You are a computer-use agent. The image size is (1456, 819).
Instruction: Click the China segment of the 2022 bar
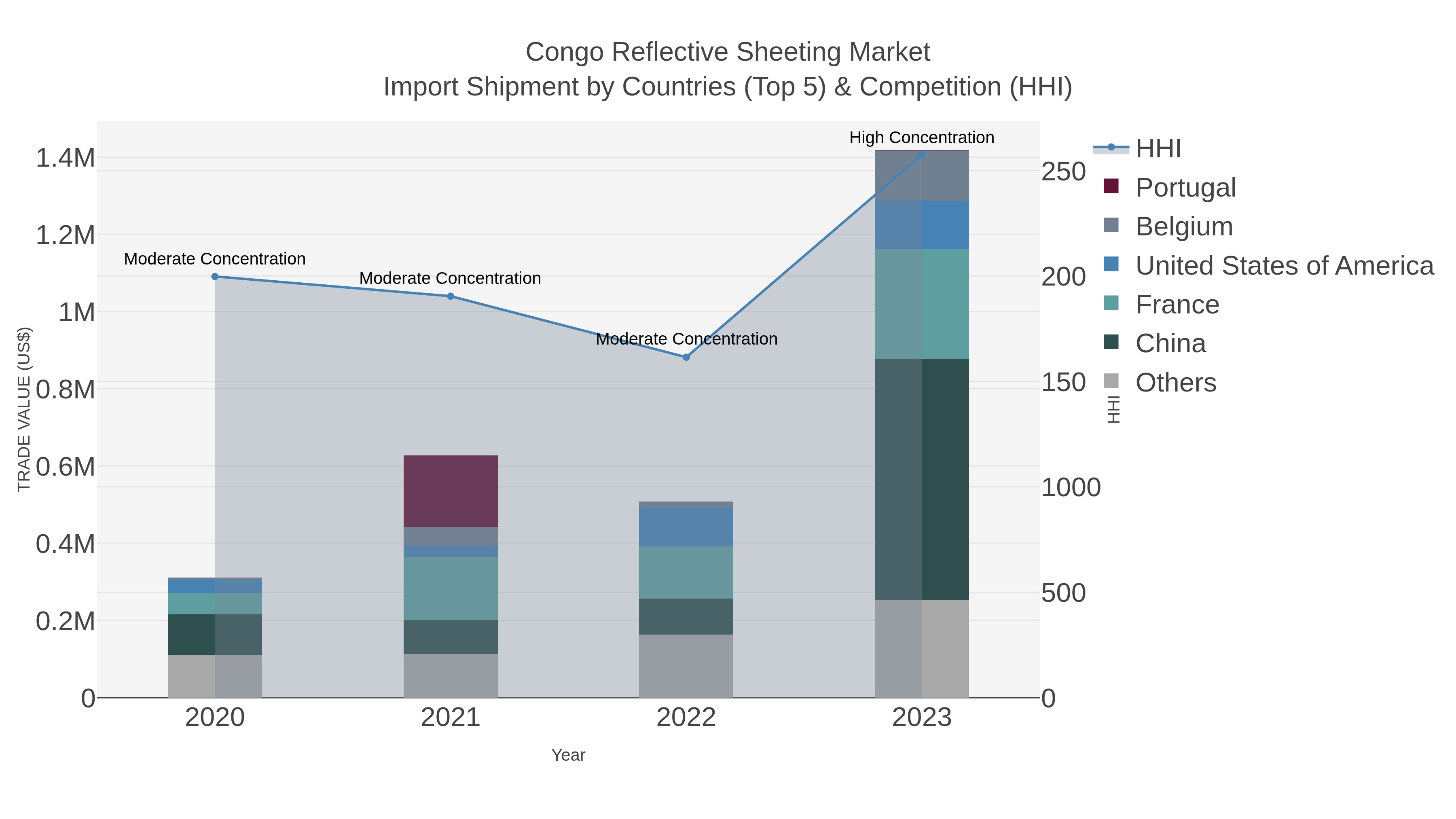coord(686,617)
